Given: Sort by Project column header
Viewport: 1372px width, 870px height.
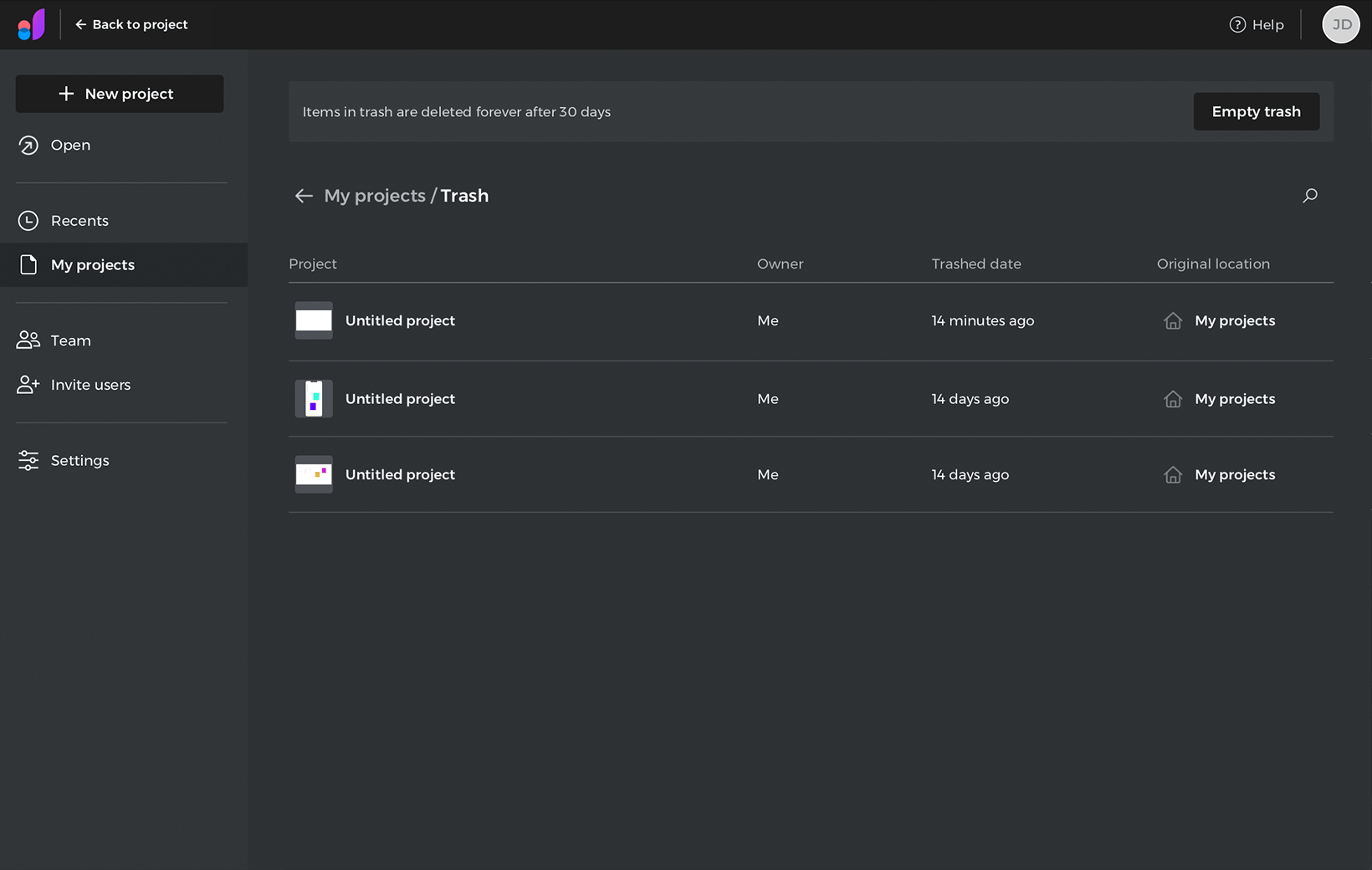Looking at the screenshot, I should 313,264.
